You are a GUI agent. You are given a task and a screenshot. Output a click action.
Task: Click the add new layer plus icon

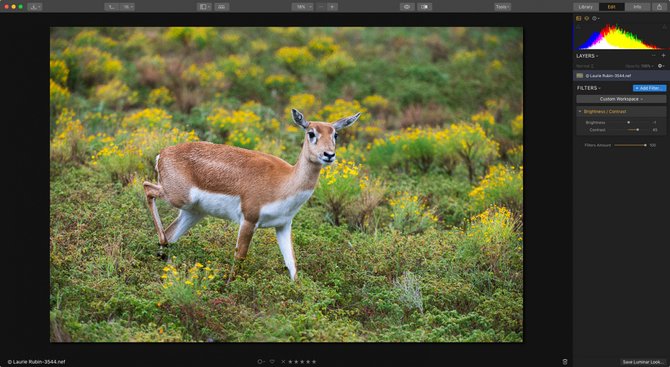[664, 56]
